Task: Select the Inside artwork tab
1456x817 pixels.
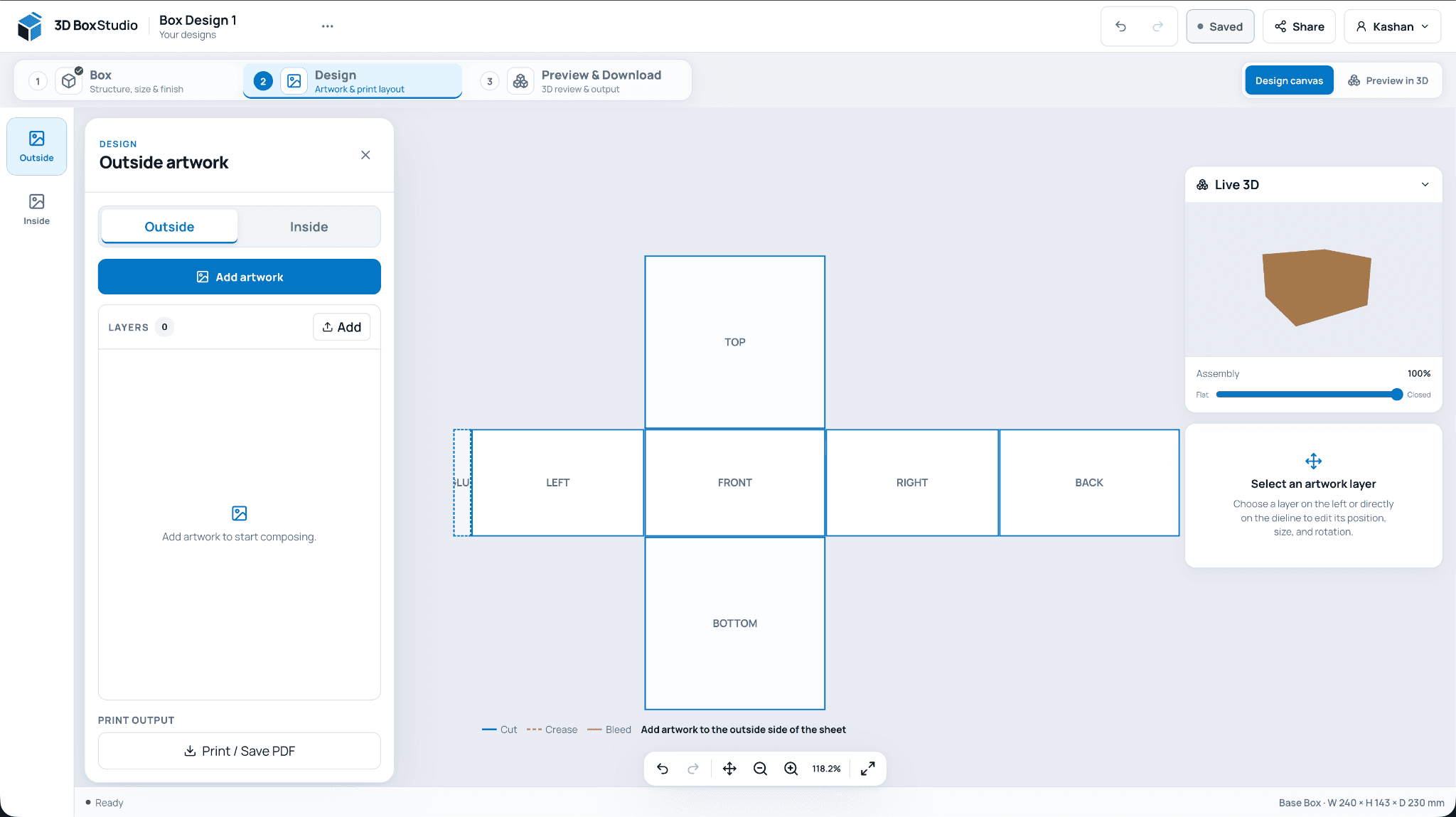Action: pyautogui.click(x=309, y=227)
